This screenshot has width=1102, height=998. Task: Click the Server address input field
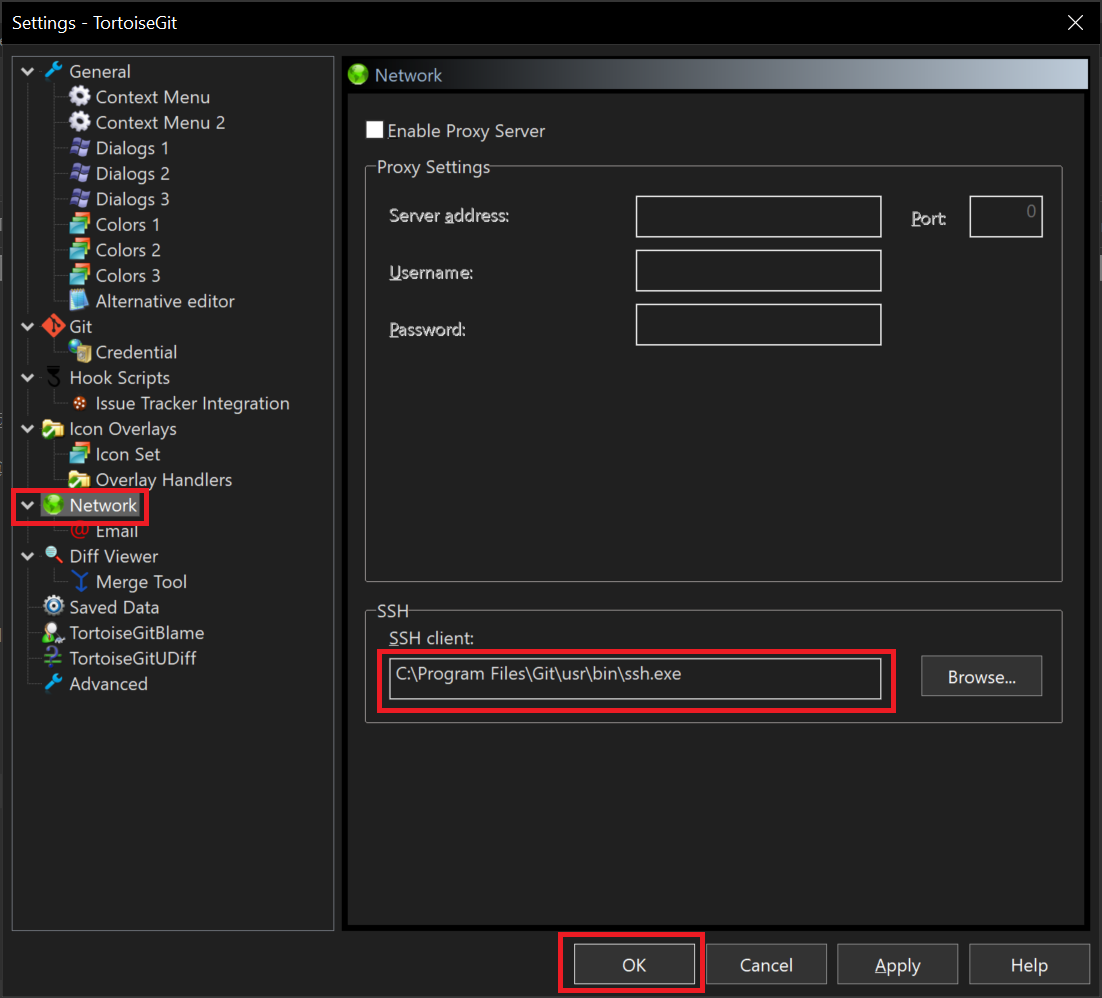pyautogui.click(x=758, y=216)
